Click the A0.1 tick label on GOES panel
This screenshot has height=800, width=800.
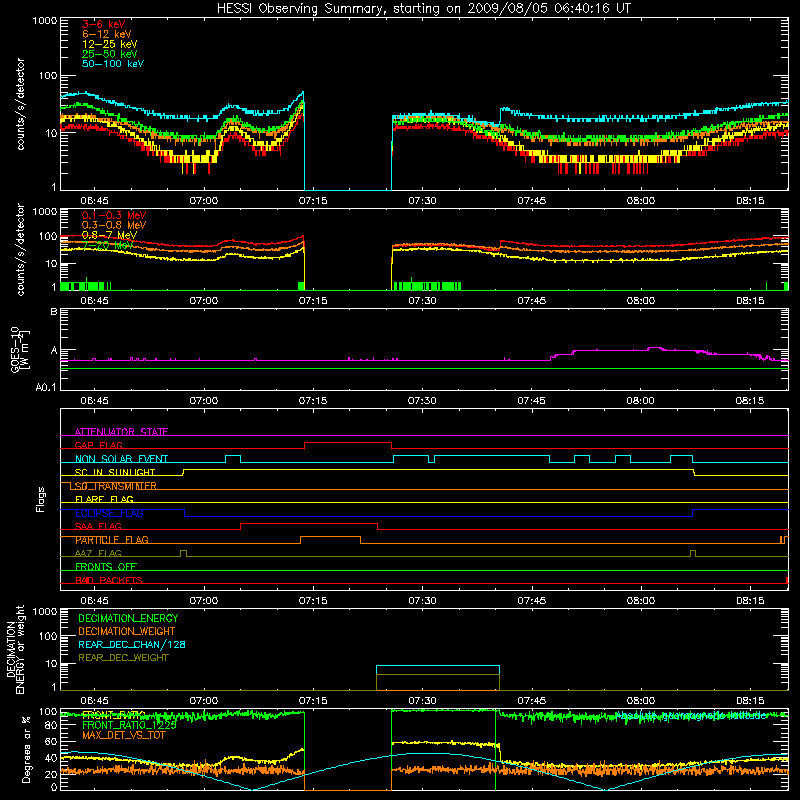(46, 387)
